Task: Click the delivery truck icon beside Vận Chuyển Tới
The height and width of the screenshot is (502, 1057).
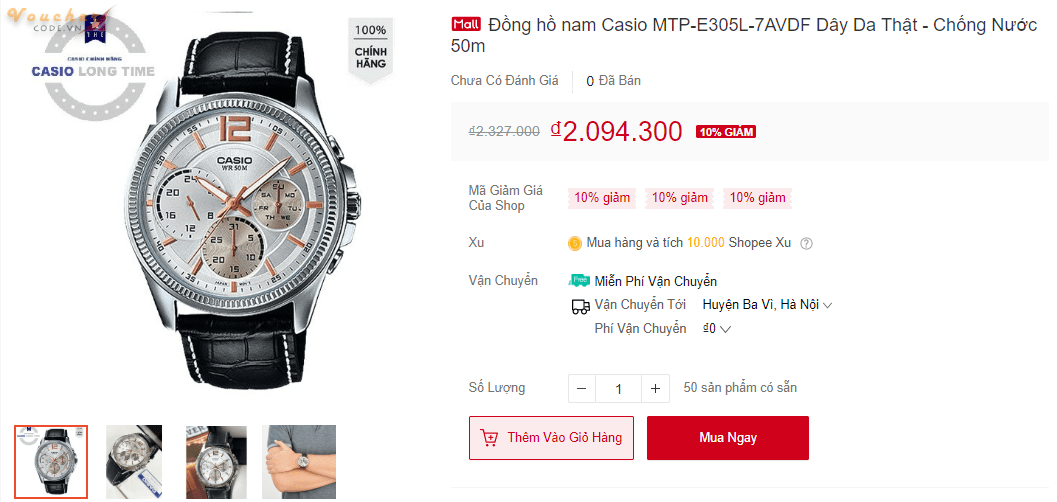Action: (580, 305)
